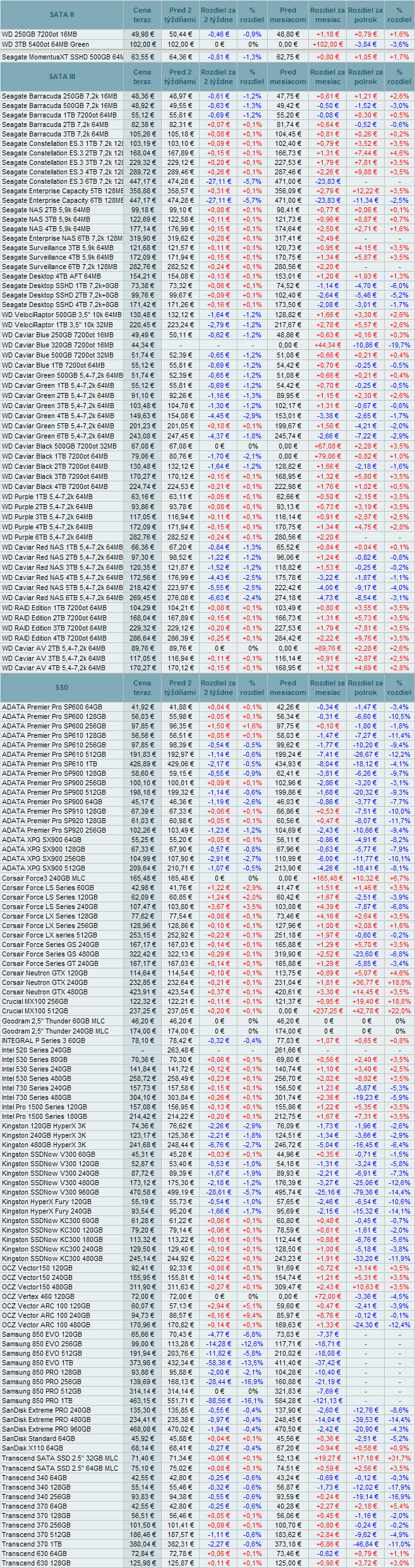This screenshot has width=415, height=1568.
Task: Click "Crucial MX100 512GB" product name
Action: [x=35, y=1011]
